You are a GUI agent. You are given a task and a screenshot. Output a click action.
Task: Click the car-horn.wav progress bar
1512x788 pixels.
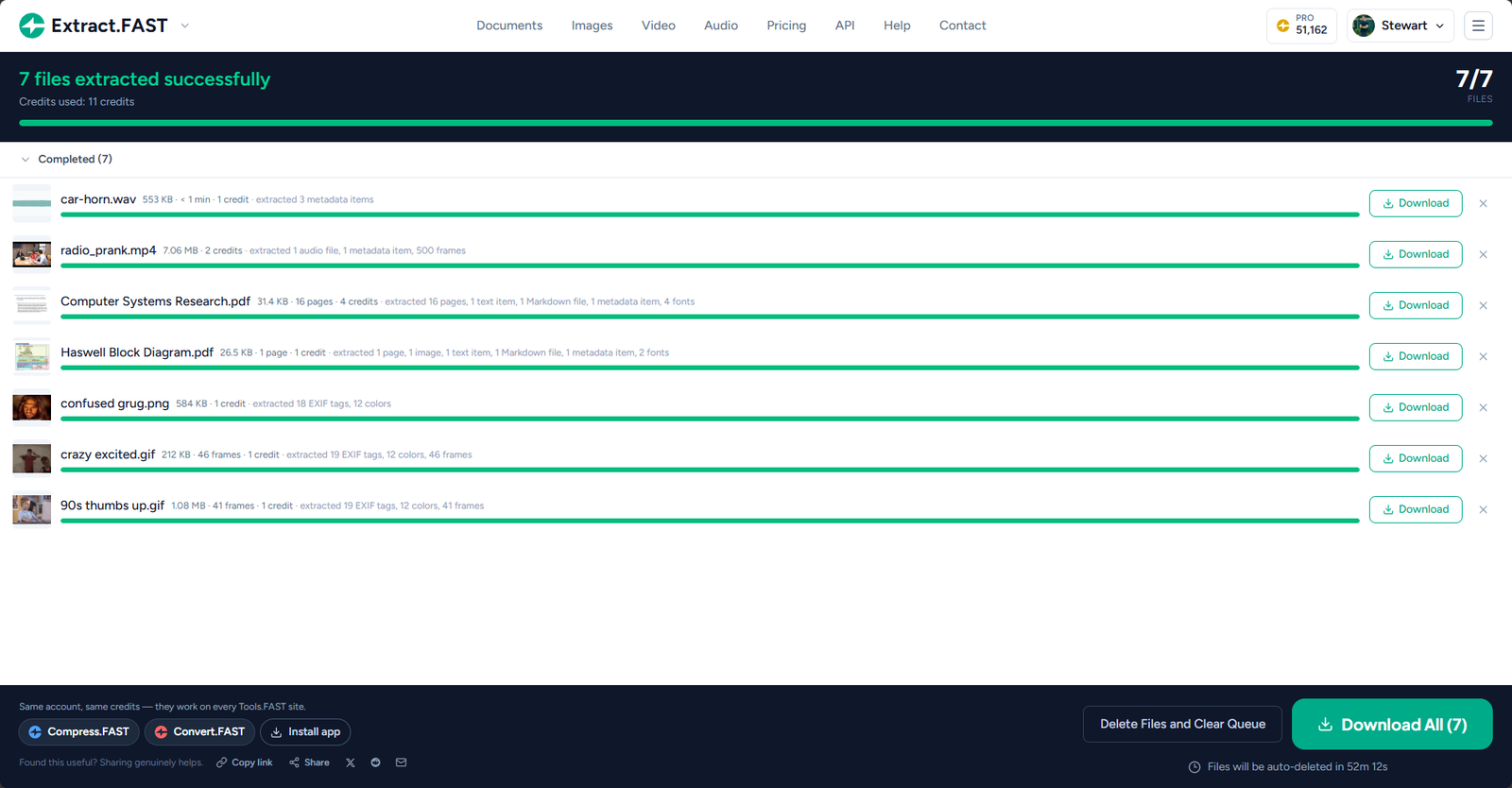pos(710,214)
